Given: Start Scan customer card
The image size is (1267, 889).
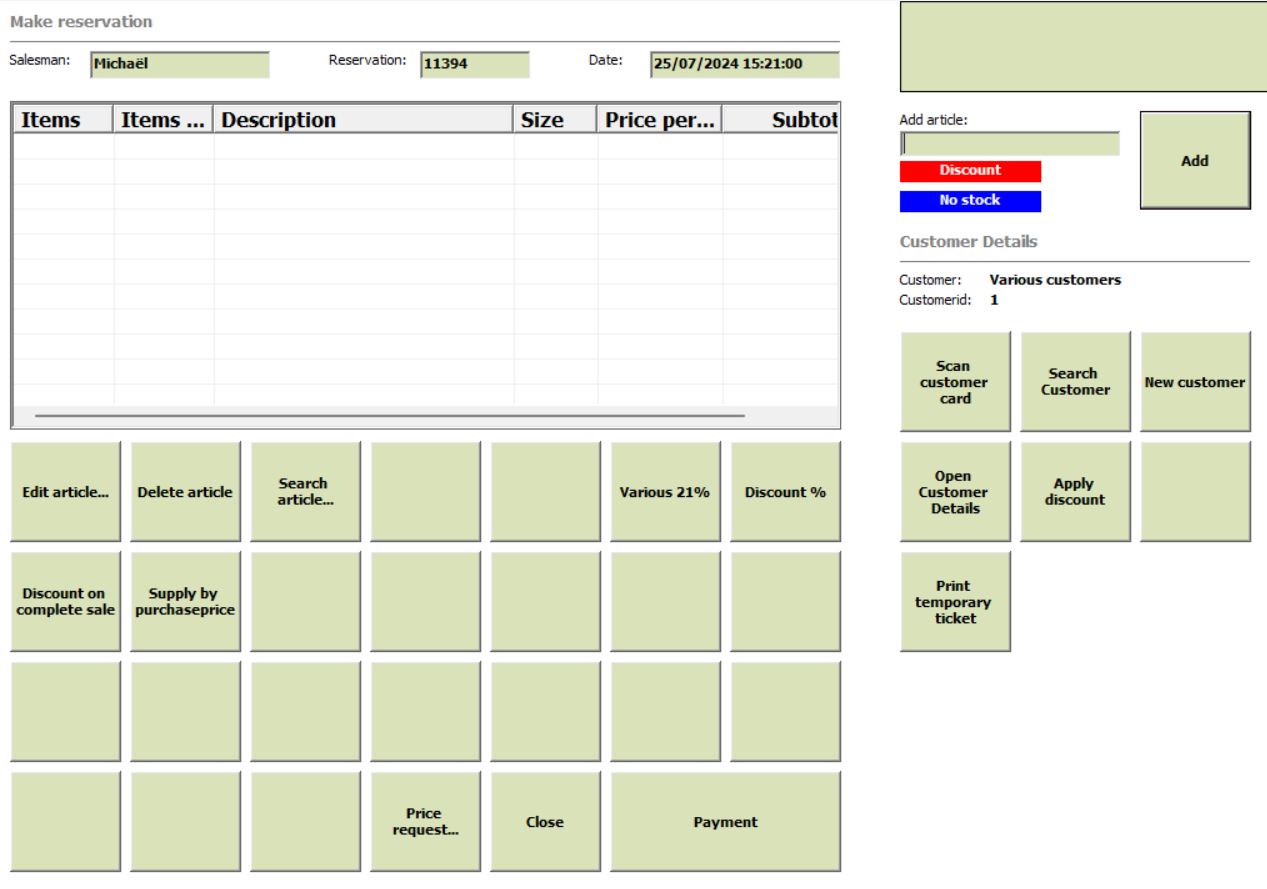Looking at the screenshot, I should pyautogui.click(x=955, y=382).
